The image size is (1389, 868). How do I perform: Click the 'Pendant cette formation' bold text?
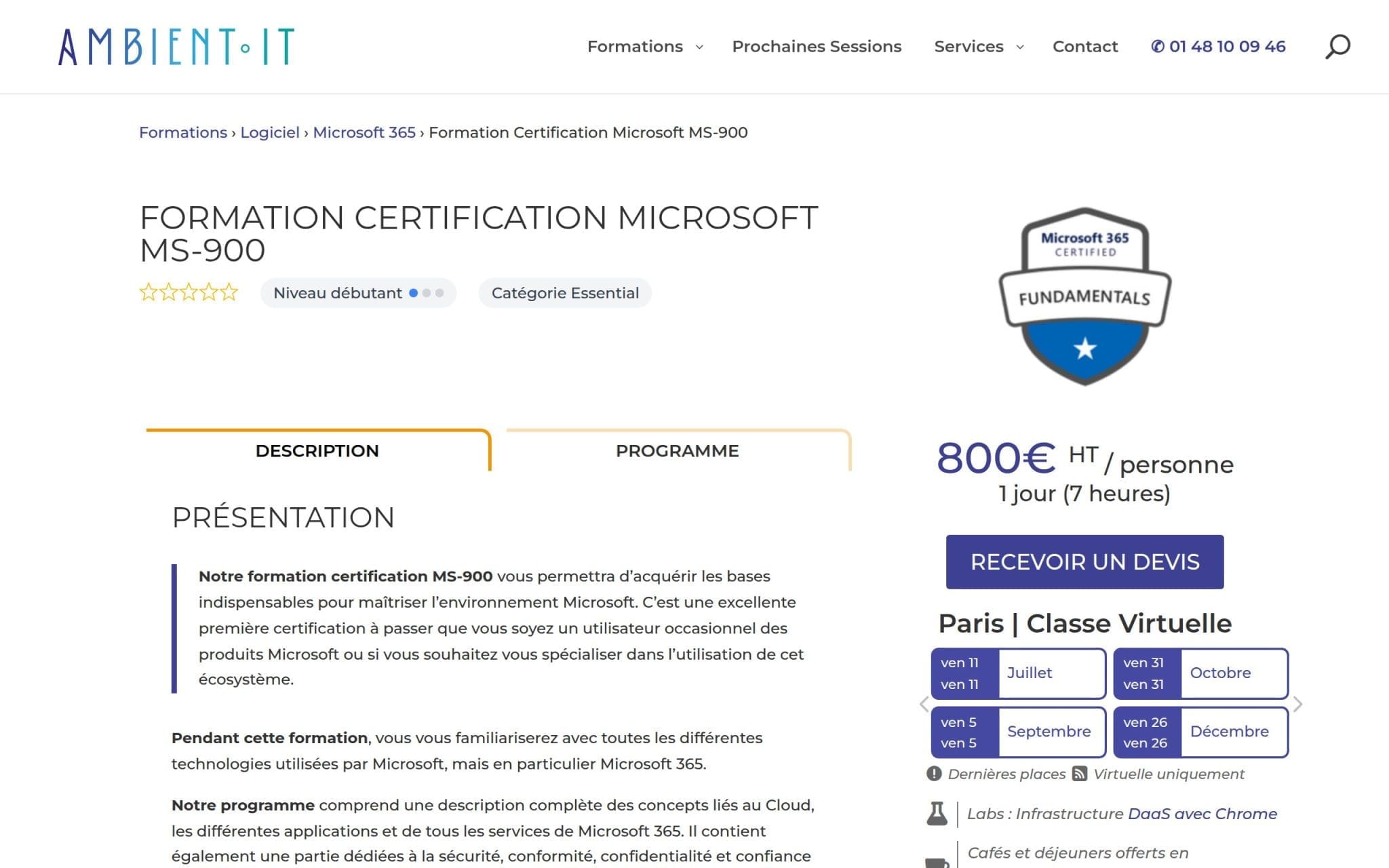coord(269,738)
